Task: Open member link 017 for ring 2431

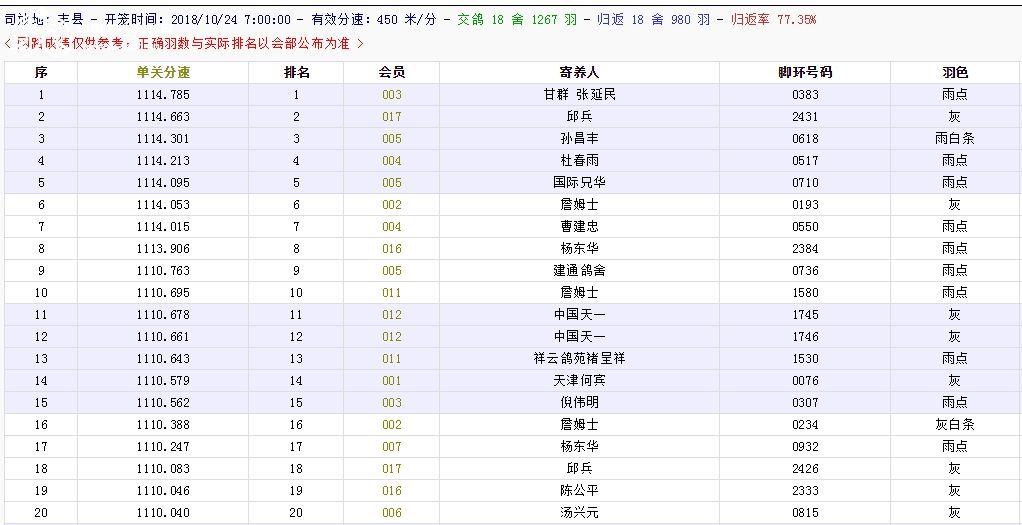Action: point(391,117)
